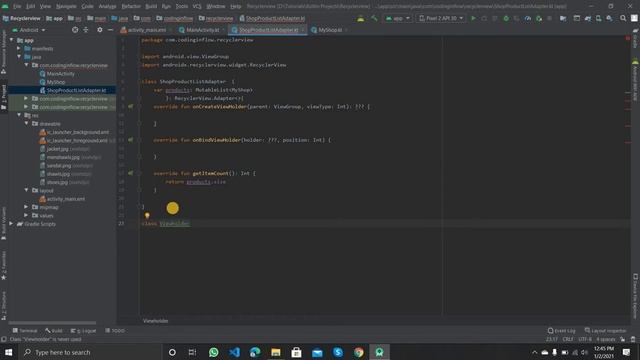Open Chrome from the taskbar

click(x=359, y=352)
